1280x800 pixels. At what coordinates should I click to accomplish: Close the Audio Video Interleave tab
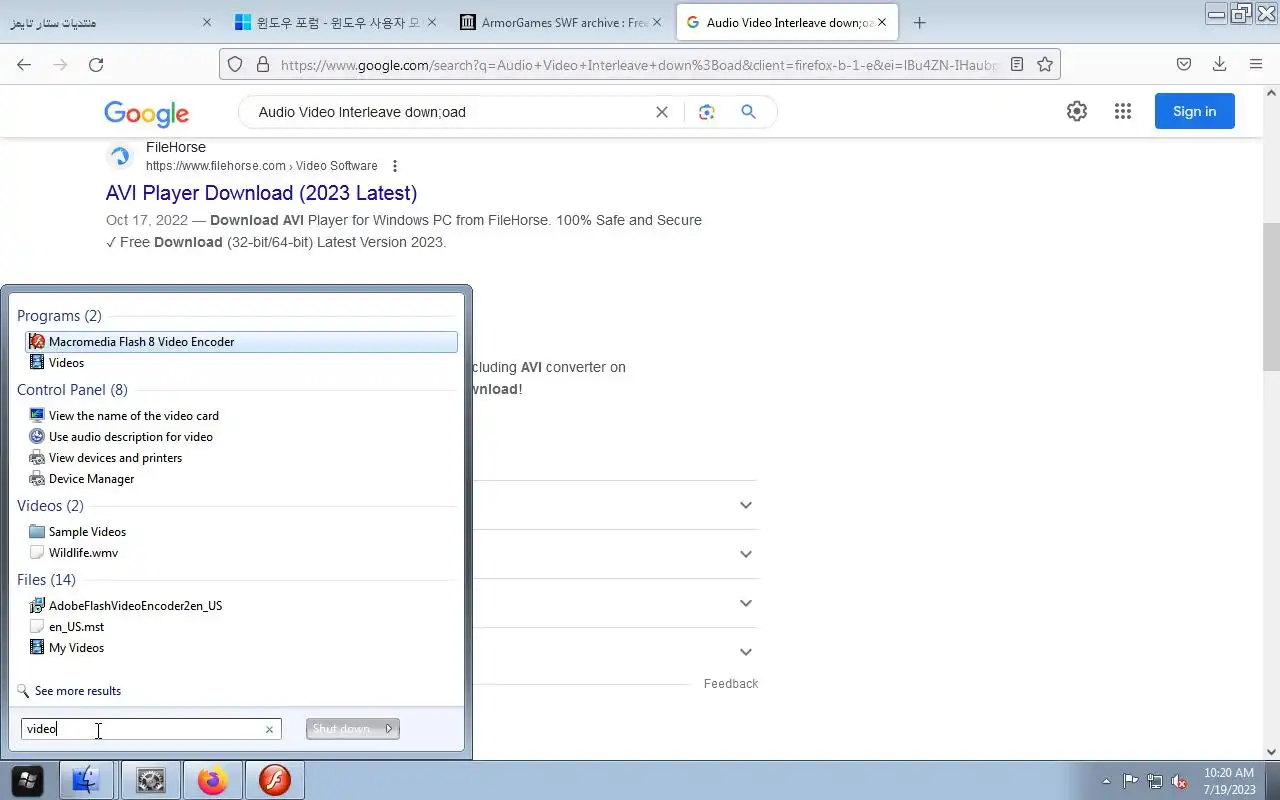click(882, 22)
